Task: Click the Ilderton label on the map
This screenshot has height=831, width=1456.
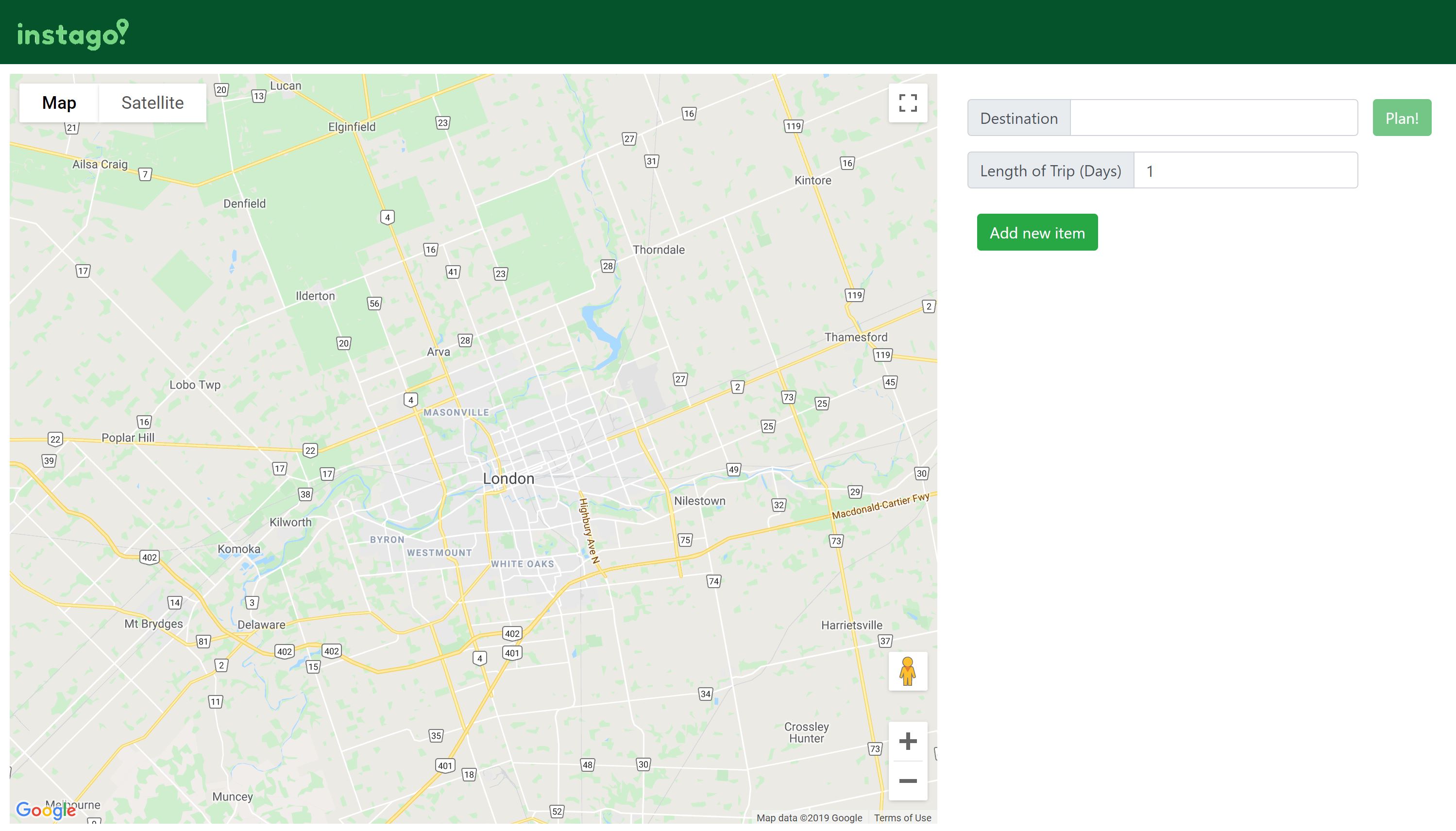Action: click(x=315, y=296)
